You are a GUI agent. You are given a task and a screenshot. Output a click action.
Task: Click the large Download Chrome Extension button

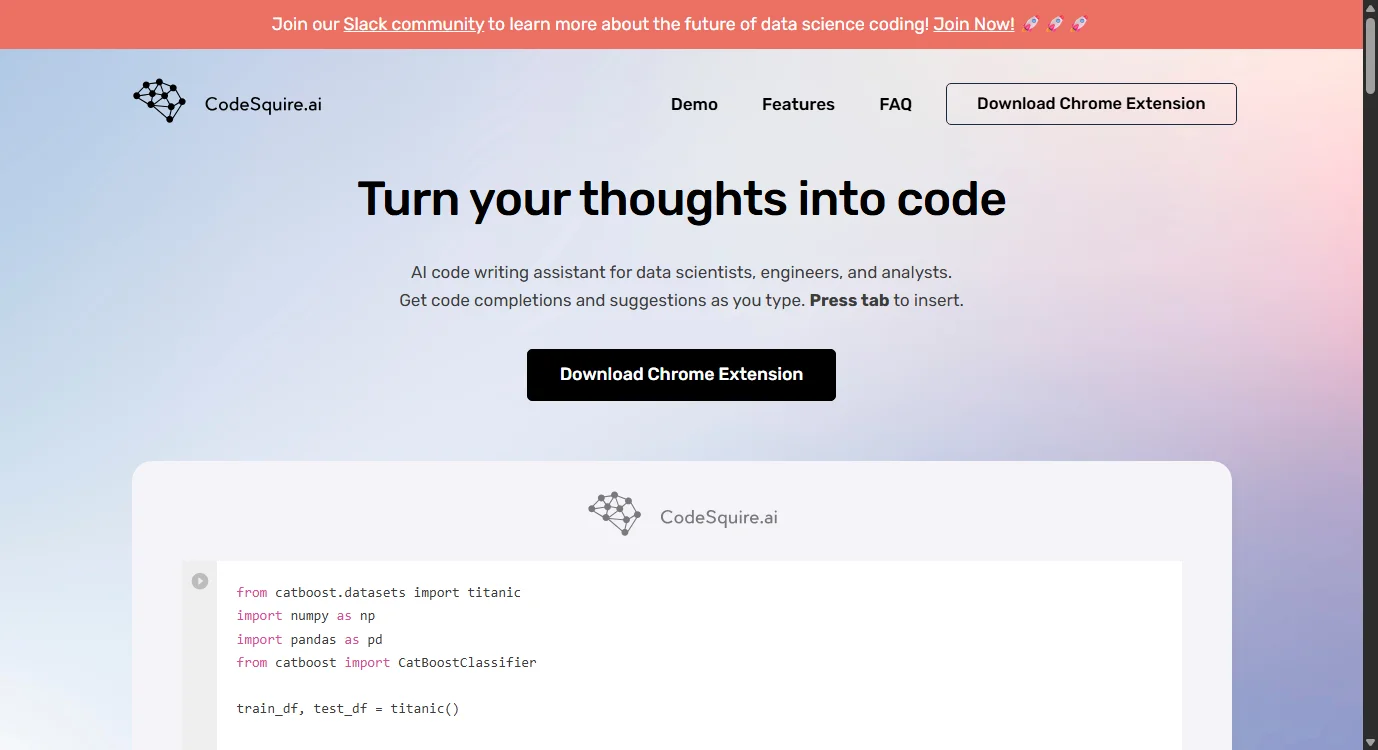click(681, 374)
